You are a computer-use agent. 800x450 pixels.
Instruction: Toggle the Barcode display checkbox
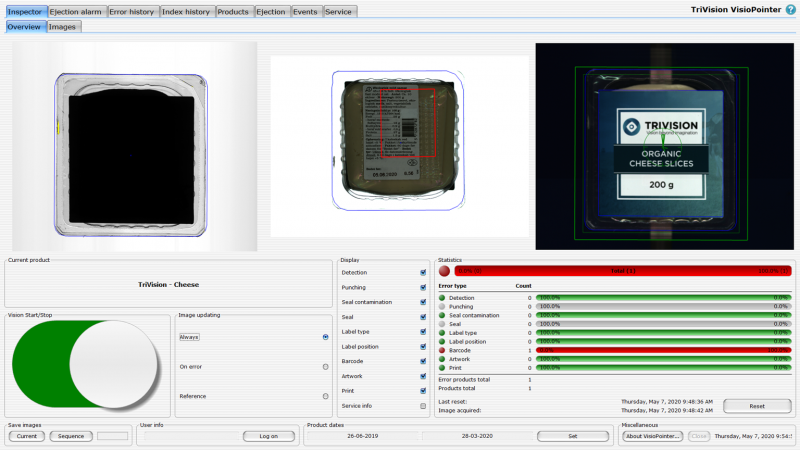click(423, 361)
